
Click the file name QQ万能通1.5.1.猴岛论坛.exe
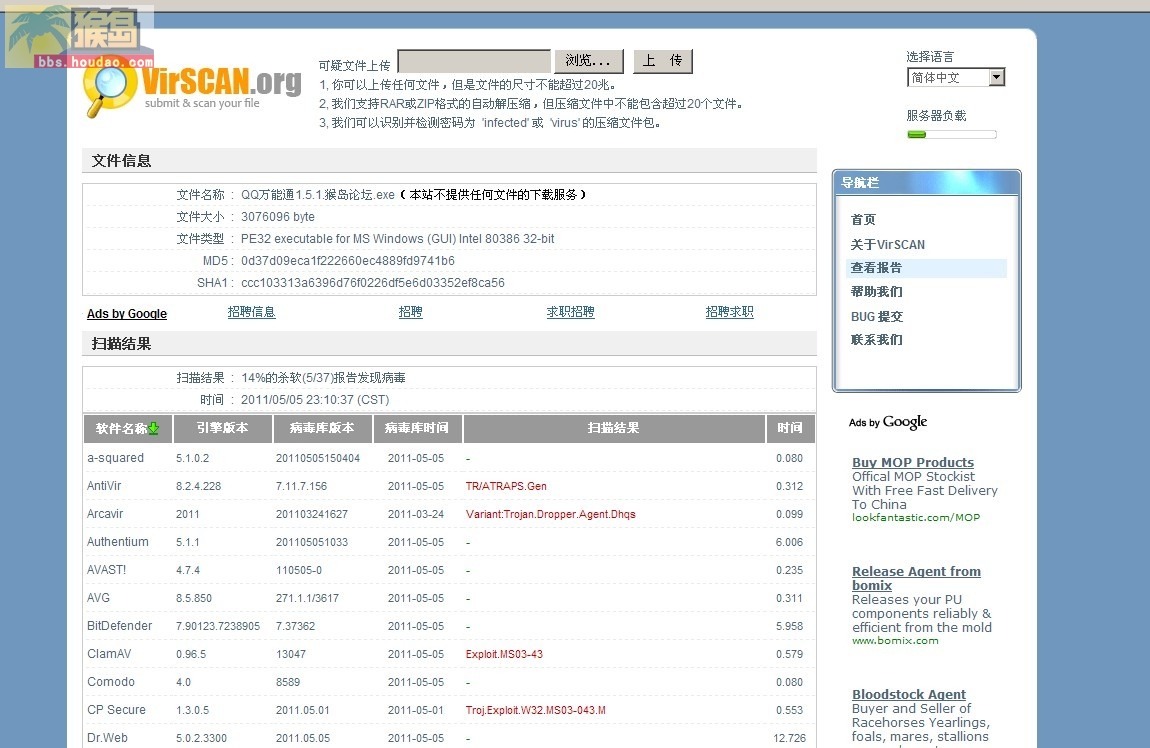coord(318,195)
